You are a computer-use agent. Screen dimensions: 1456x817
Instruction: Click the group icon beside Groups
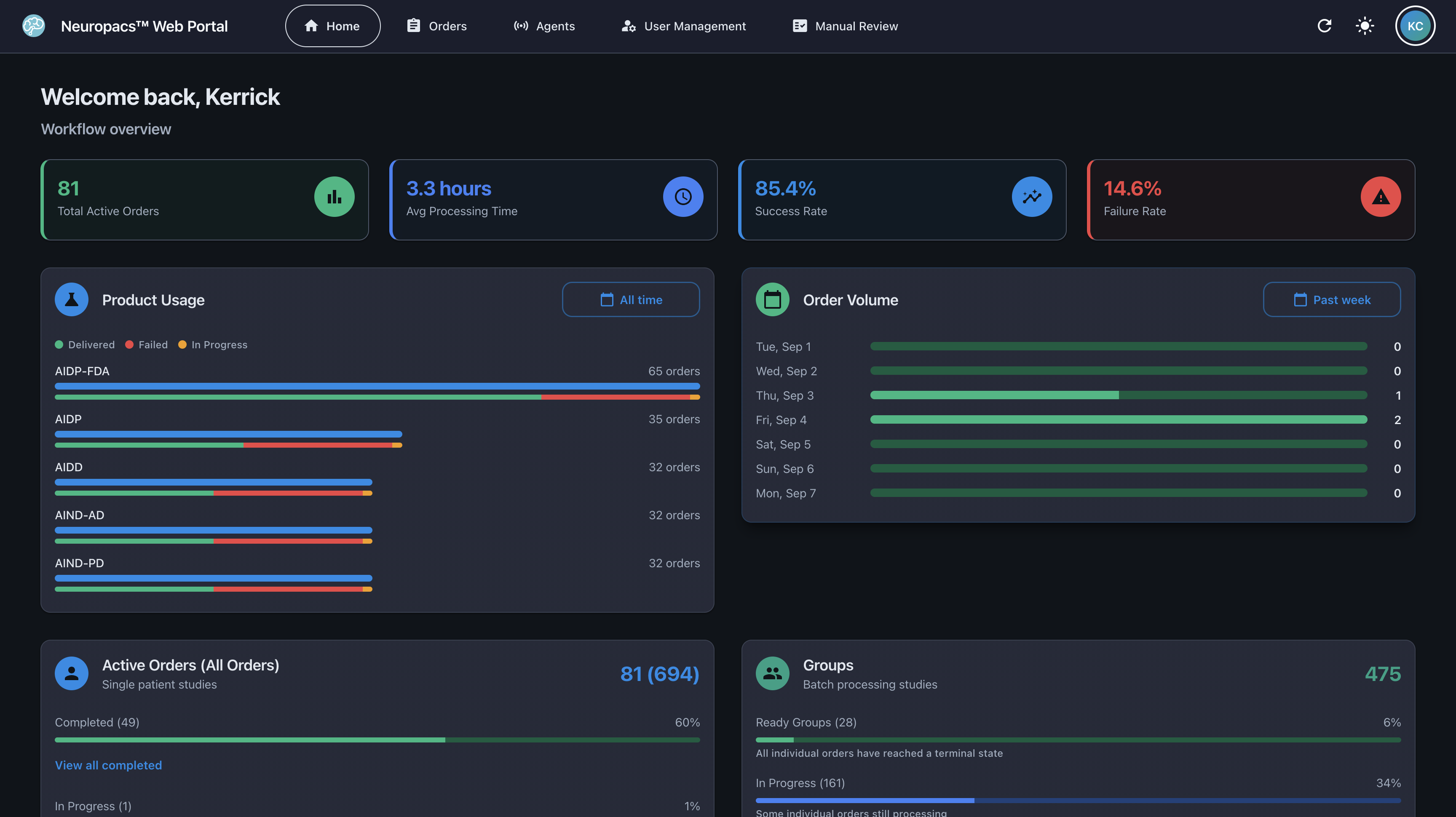pos(773,673)
